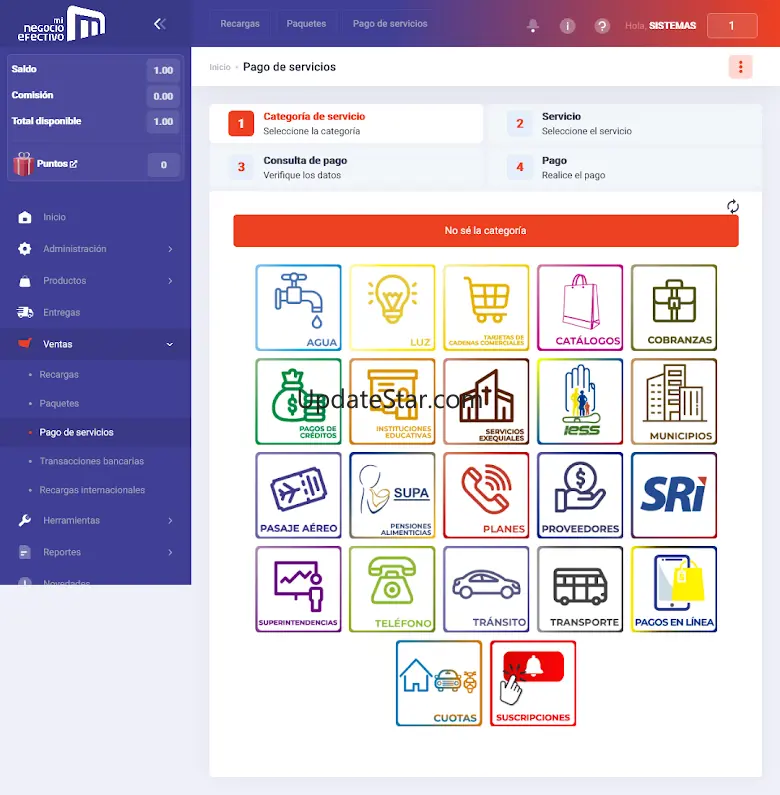Select Superintendencias category tile
This screenshot has height=795, width=780.
(298, 589)
